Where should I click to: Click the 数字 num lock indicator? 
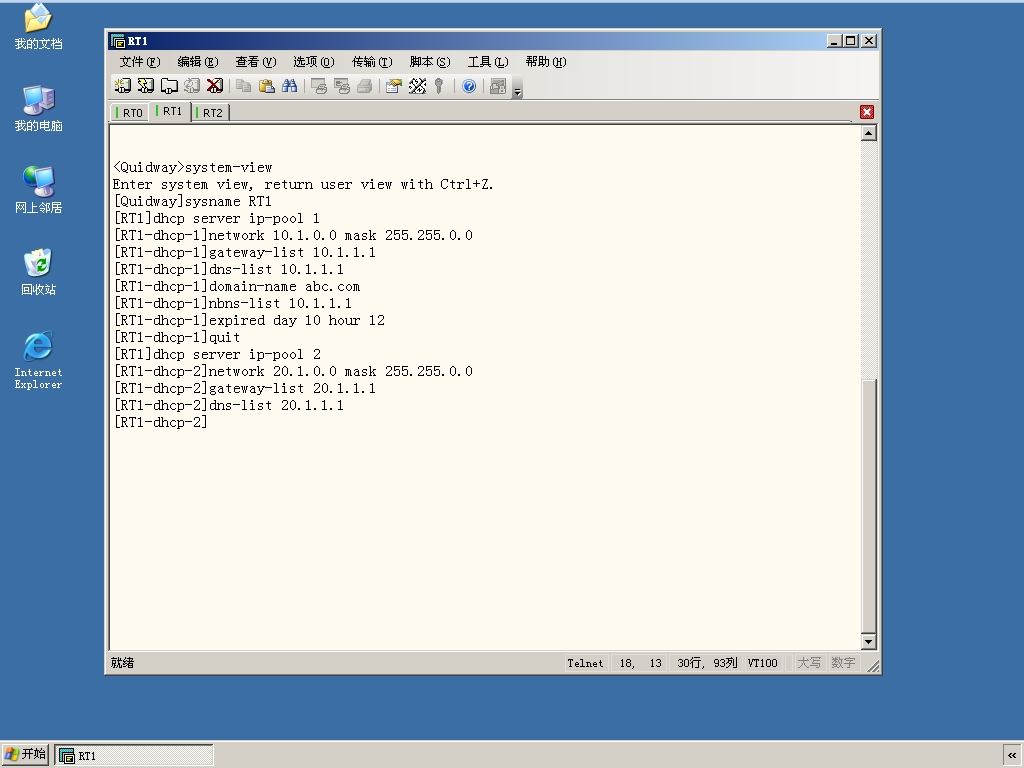click(x=843, y=663)
